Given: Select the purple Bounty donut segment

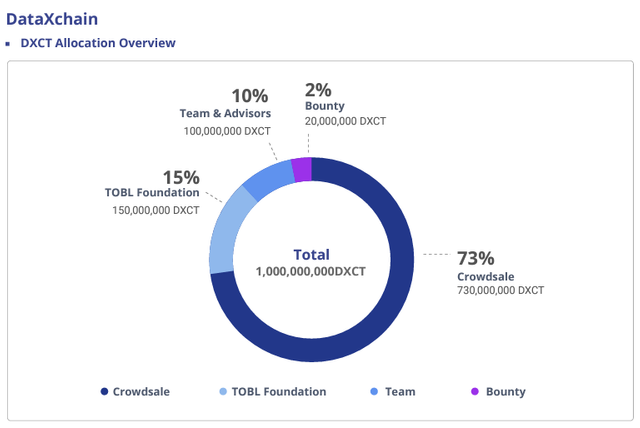Looking at the screenshot, I should pos(302,169).
